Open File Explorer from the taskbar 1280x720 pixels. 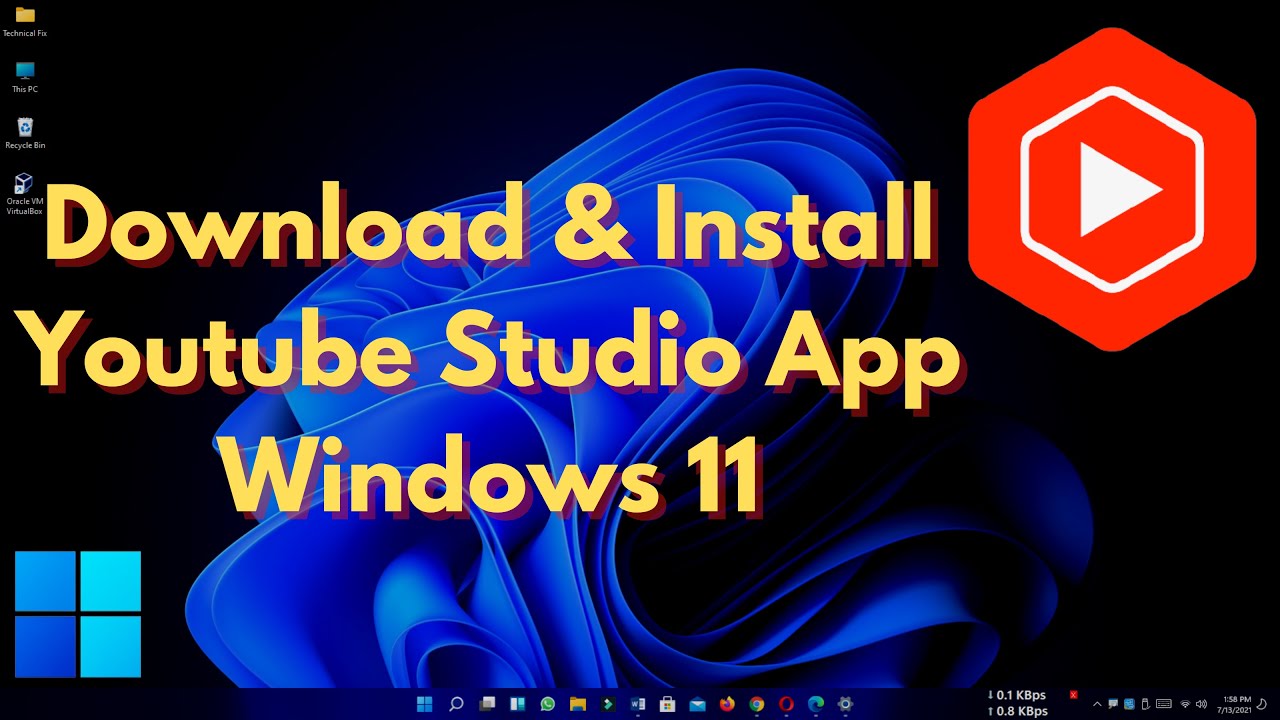click(577, 704)
